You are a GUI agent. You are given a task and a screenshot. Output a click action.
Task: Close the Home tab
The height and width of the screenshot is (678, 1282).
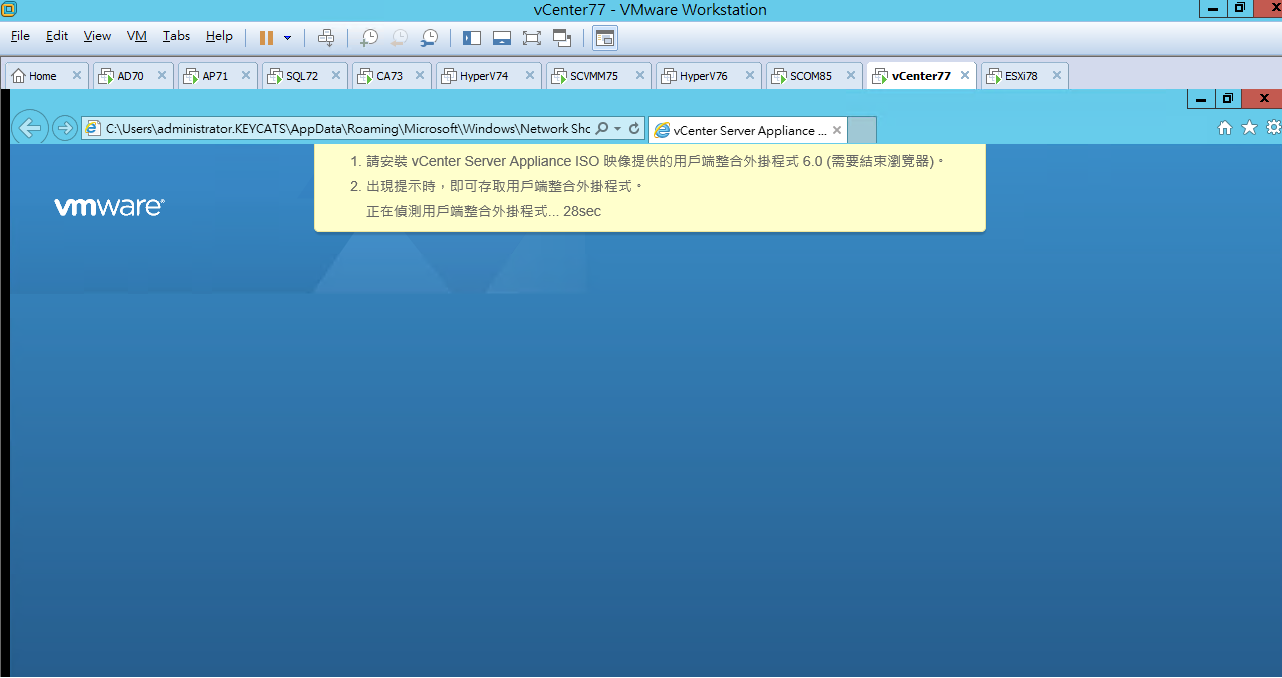(77, 75)
